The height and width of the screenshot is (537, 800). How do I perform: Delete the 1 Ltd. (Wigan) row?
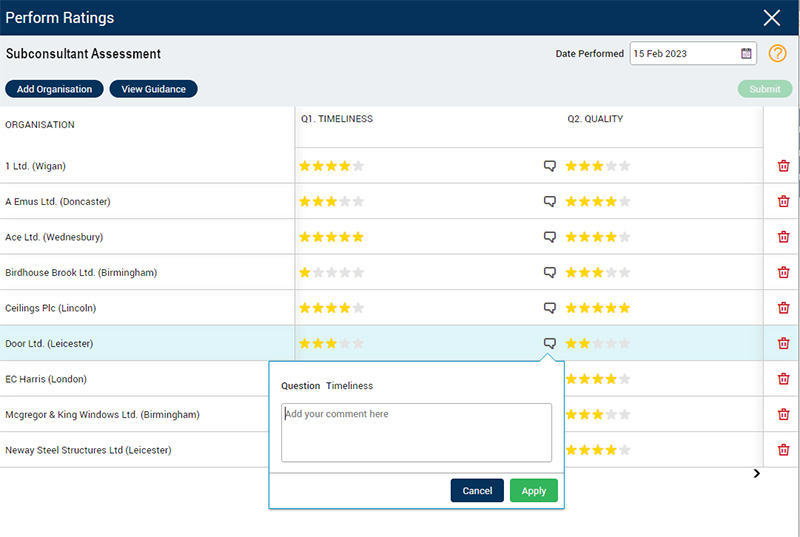pyautogui.click(x=783, y=166)
